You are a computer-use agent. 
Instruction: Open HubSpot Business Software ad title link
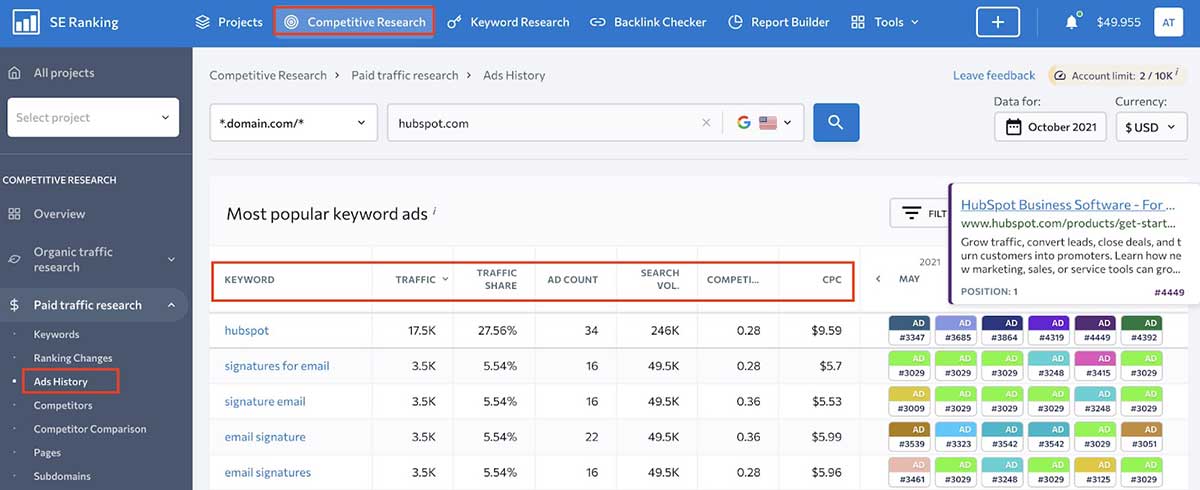point(1068,205)
